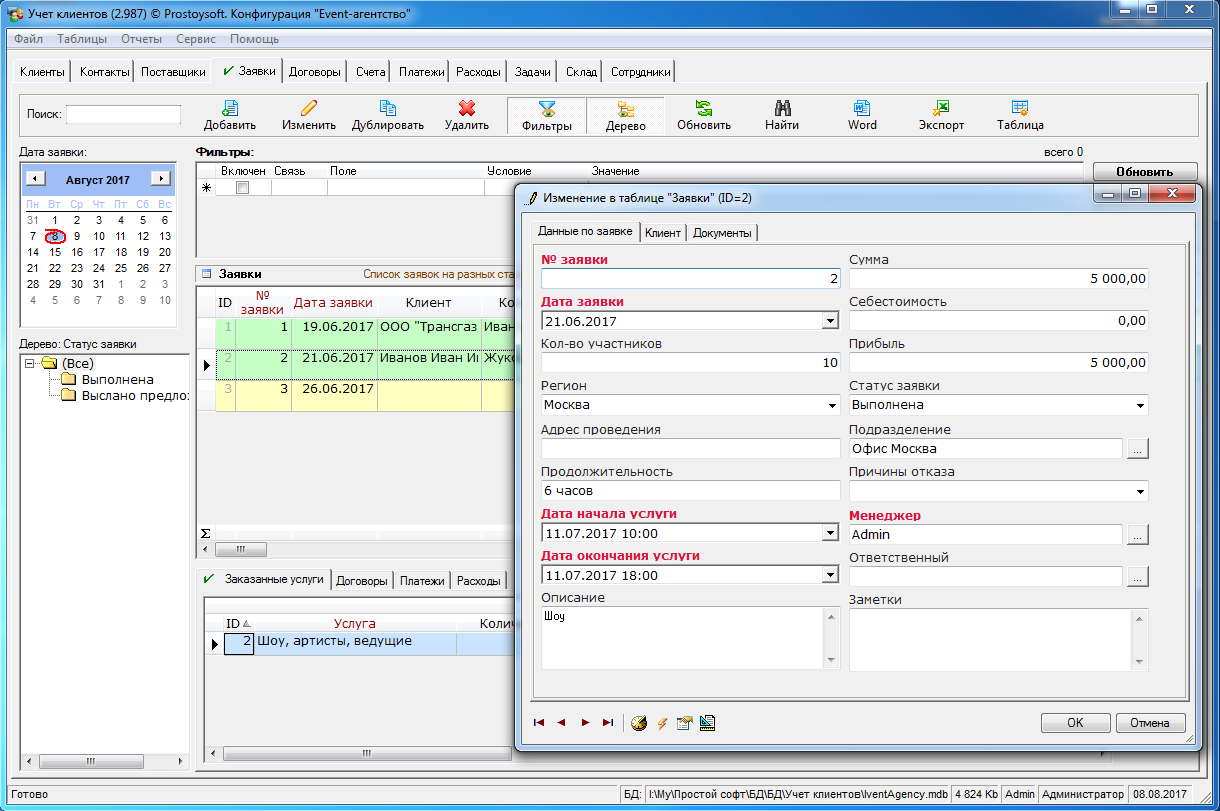This screenshot has height=811, width=1220.
Task: Click the Адрес проведения input field
Action: [690, 449]
